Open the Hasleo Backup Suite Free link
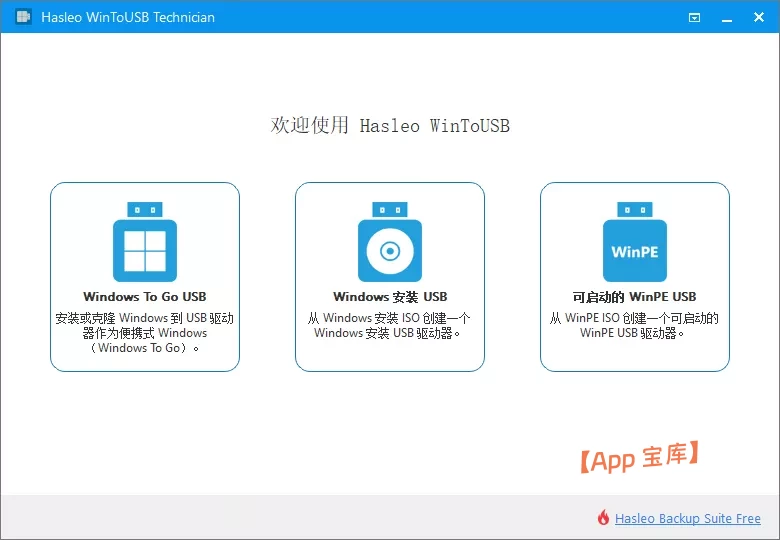The image size is (780, 540). (687, 519)
